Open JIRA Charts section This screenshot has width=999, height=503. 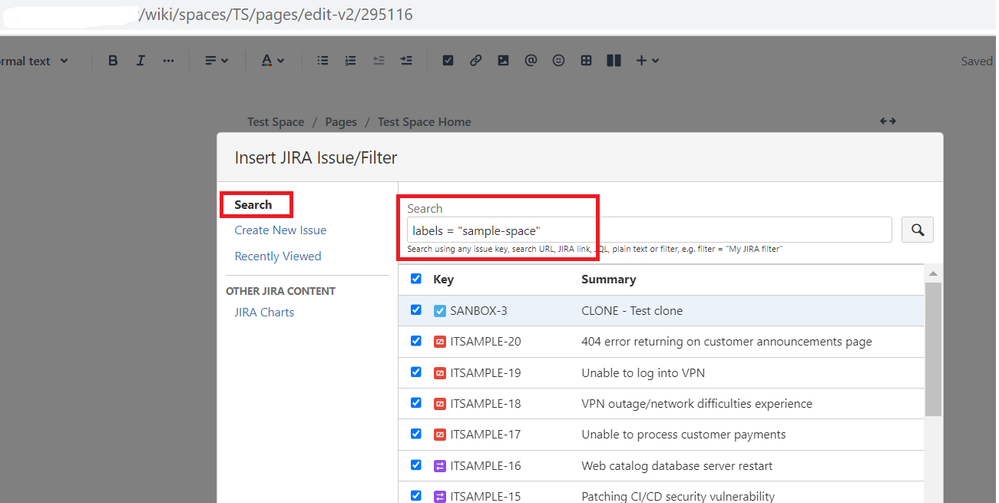(264, 312)
